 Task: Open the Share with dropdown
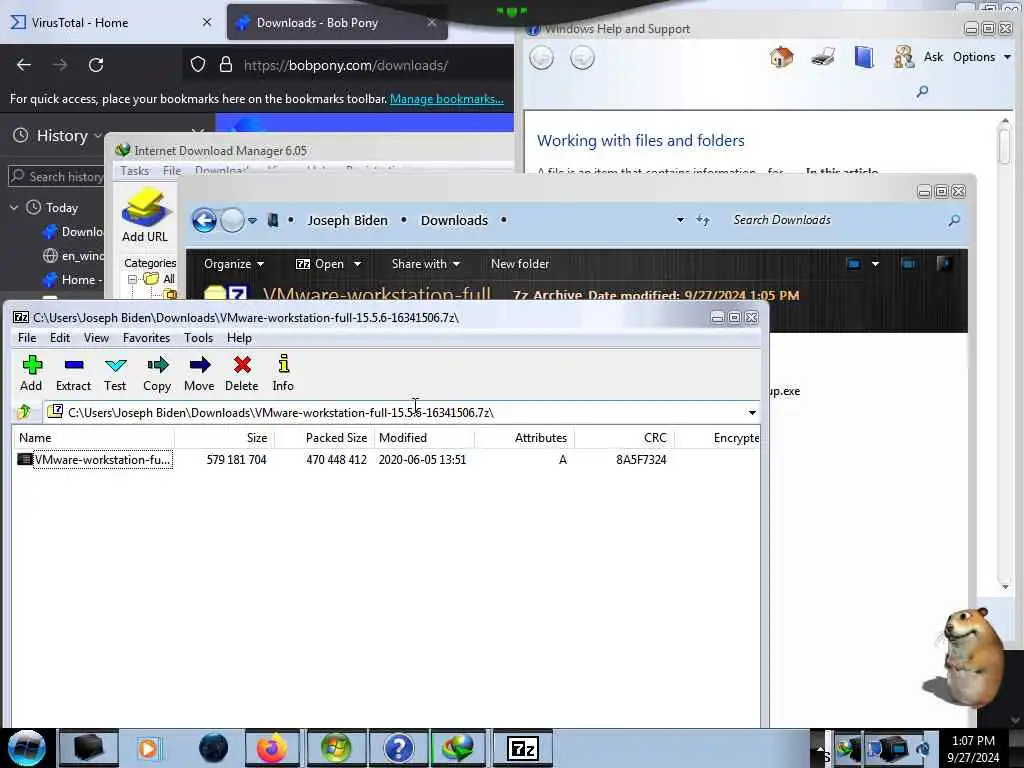pyautogui.click(x=426, y=264)
